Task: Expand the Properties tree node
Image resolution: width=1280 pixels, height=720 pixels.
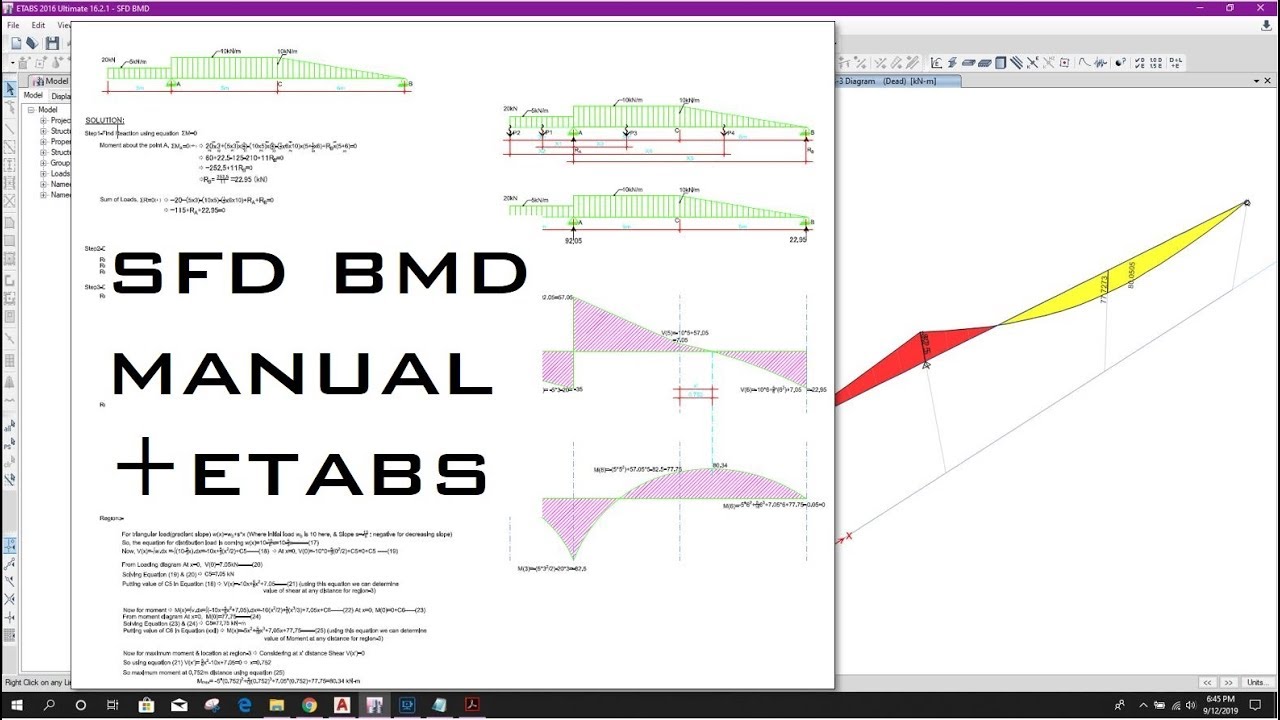Action: 43,142
